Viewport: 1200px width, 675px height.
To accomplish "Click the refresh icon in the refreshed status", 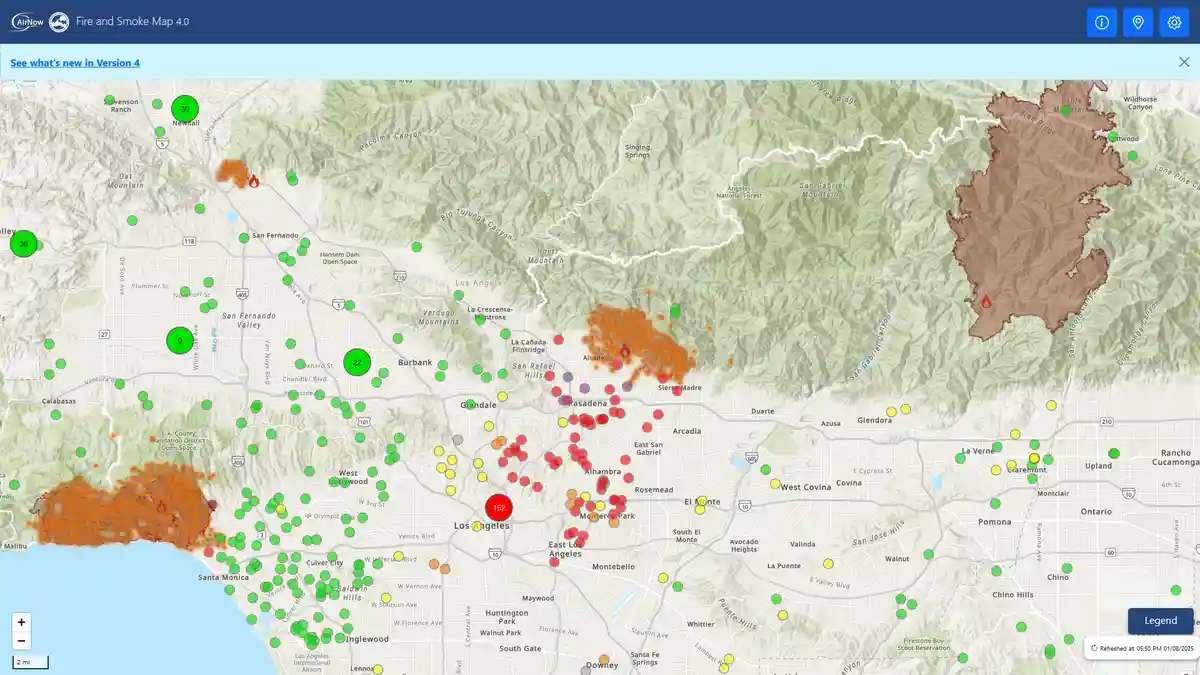I will click(1094, 648).
